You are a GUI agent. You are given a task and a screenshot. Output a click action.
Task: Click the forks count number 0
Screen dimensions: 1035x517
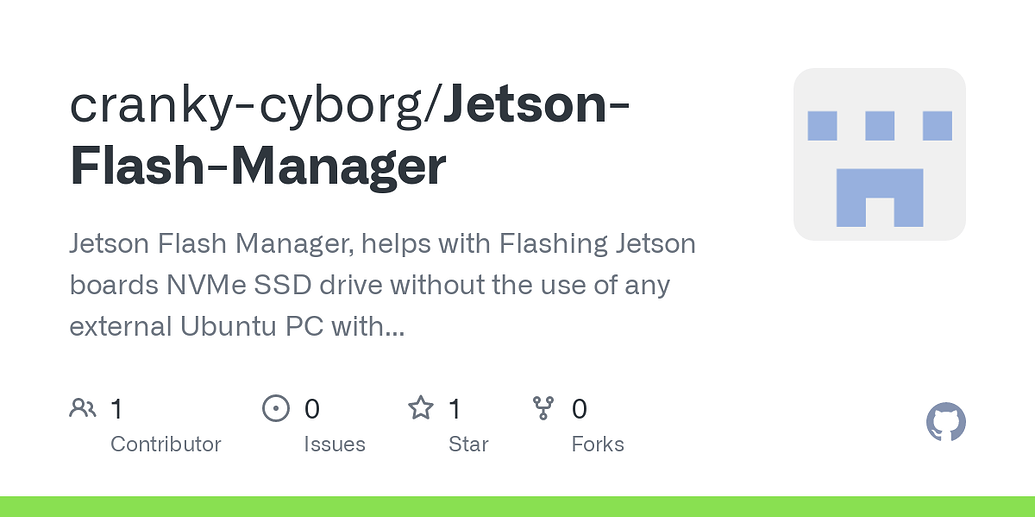[579, 409]
